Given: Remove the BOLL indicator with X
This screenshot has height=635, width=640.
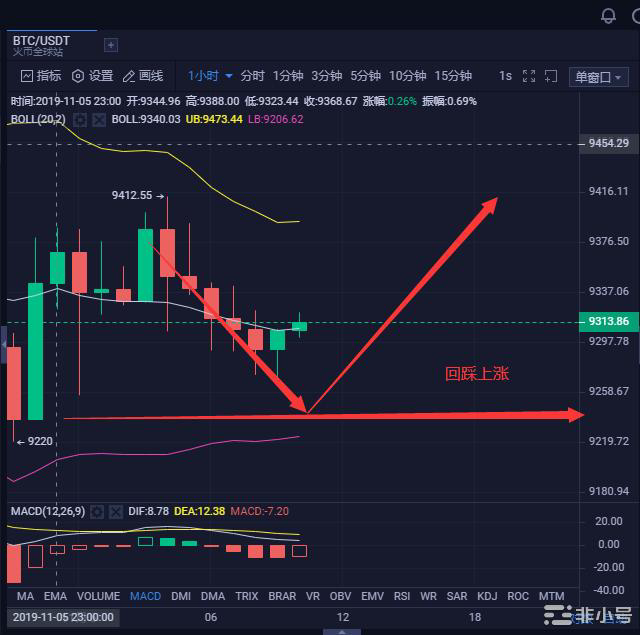Looking at the screenshot, I should [x=99, y=120].
